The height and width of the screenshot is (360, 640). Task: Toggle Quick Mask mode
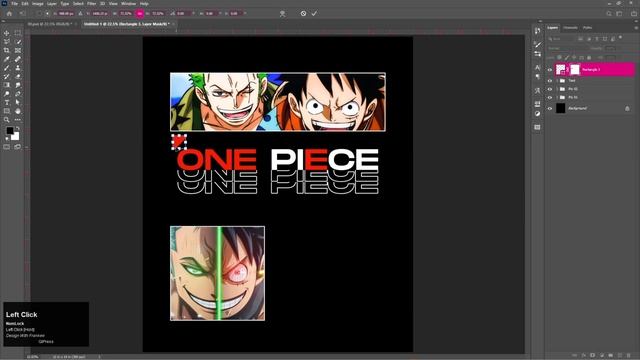(x=7, y=147)
